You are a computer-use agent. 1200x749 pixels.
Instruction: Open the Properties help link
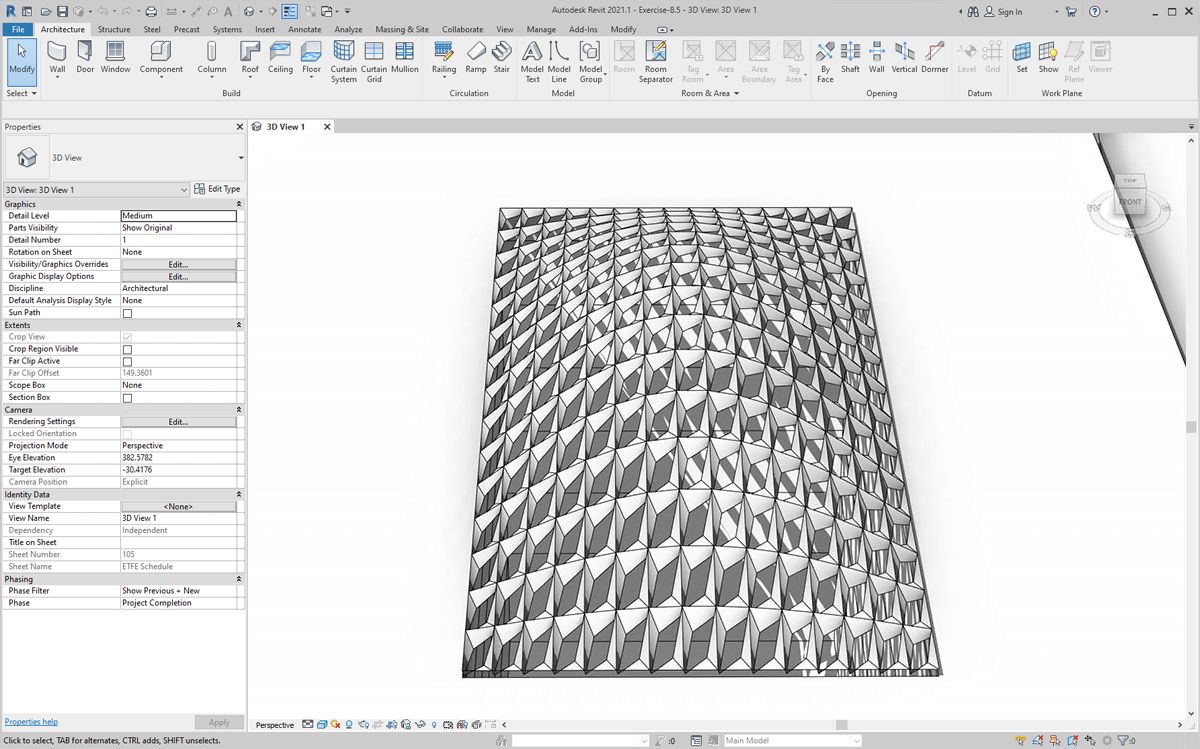pyautogui.click(x=31, y=721)
